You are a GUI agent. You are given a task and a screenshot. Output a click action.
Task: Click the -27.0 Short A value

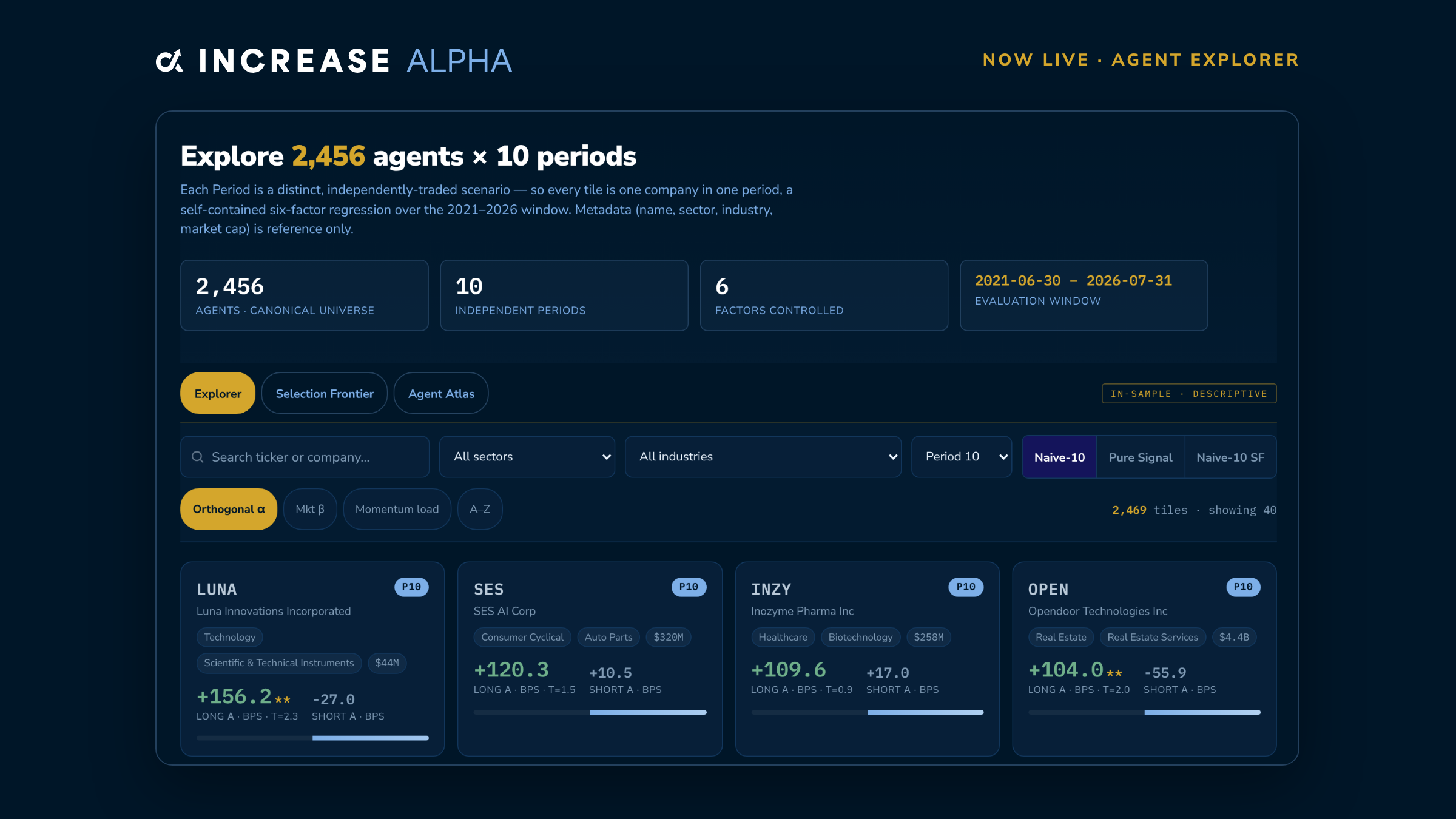(x=333, y=699)
